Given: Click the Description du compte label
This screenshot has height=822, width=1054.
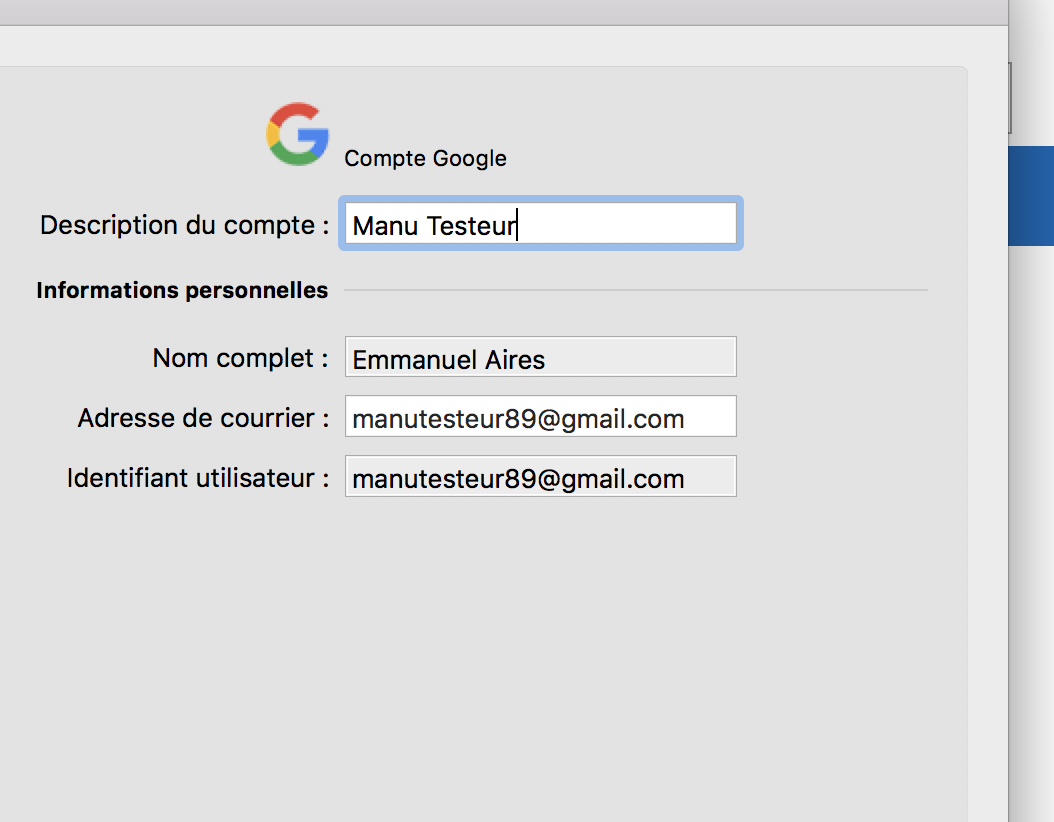Looking at the screenshot, I should coord(185,225).
